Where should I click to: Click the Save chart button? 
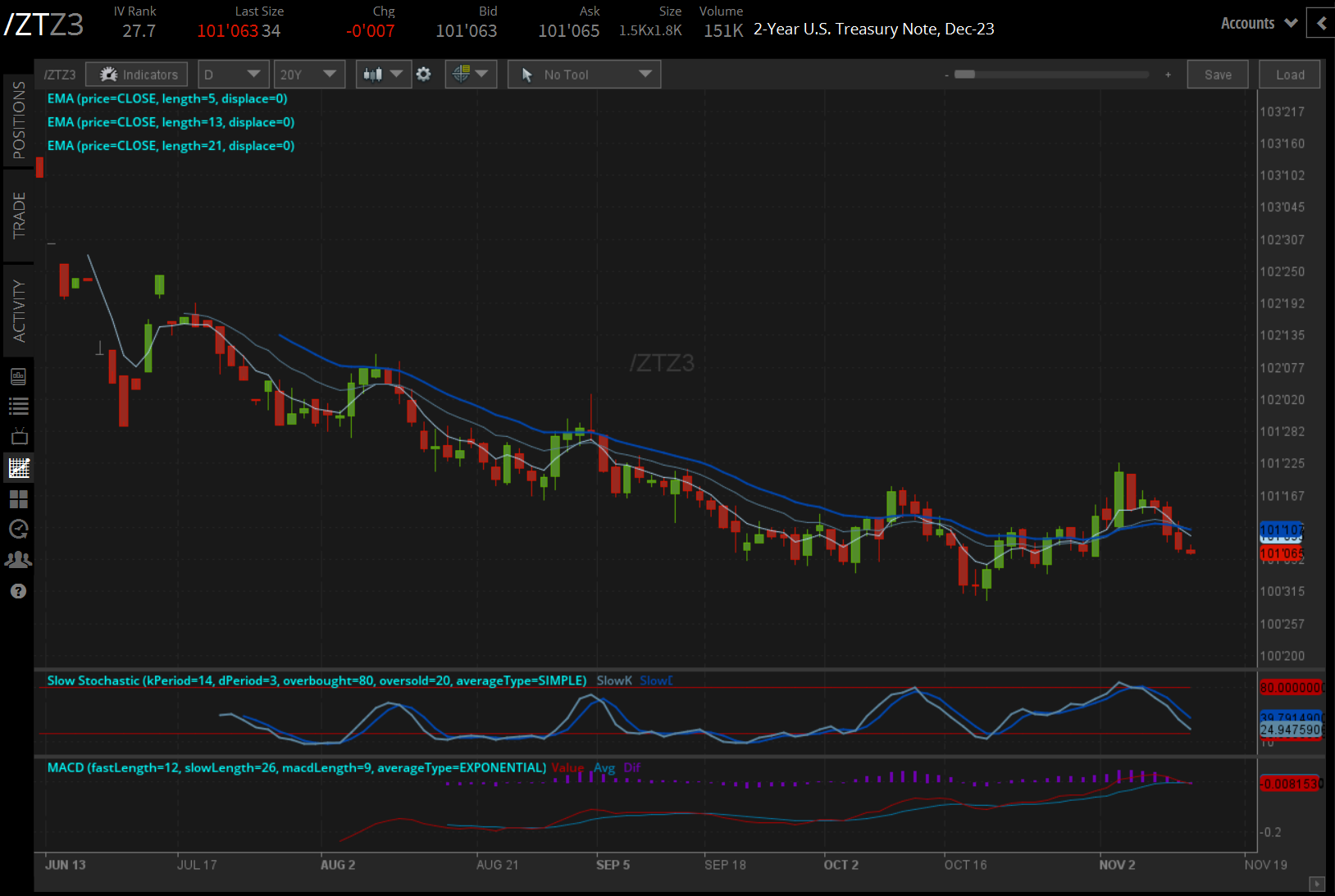1217,75
